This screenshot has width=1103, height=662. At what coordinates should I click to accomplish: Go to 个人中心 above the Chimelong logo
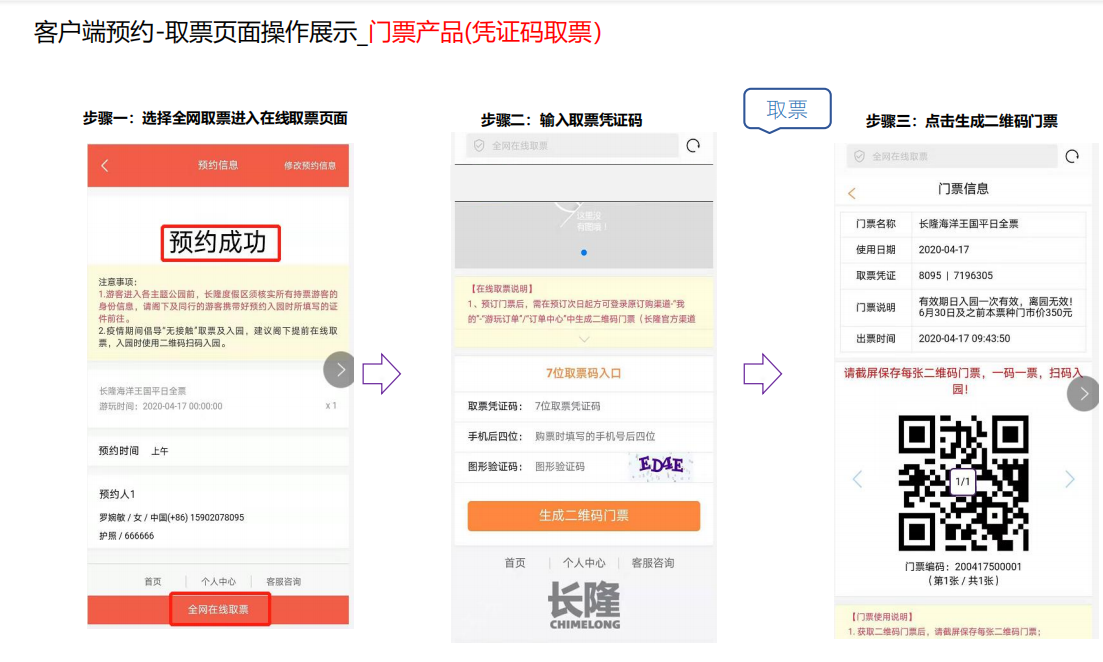584,563
